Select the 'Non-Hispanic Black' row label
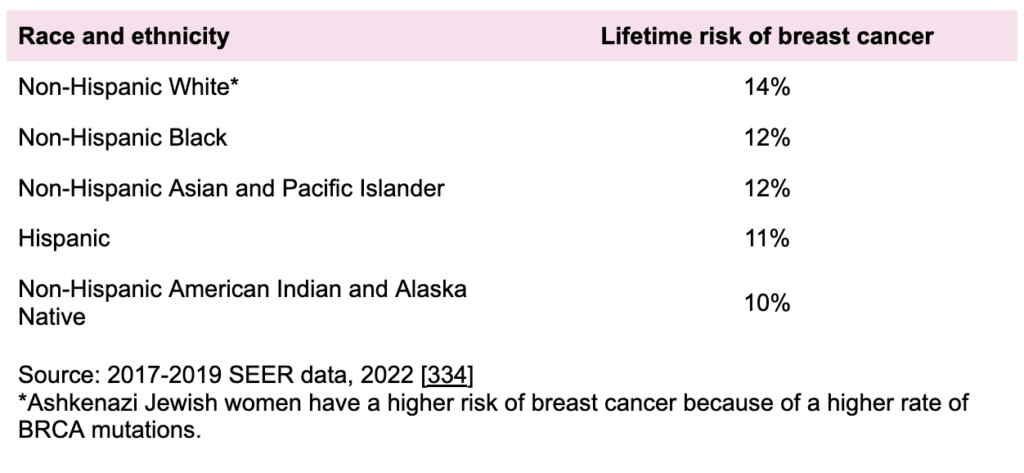The width and height of the screenshot is (1024, 473). pos(123,138)
